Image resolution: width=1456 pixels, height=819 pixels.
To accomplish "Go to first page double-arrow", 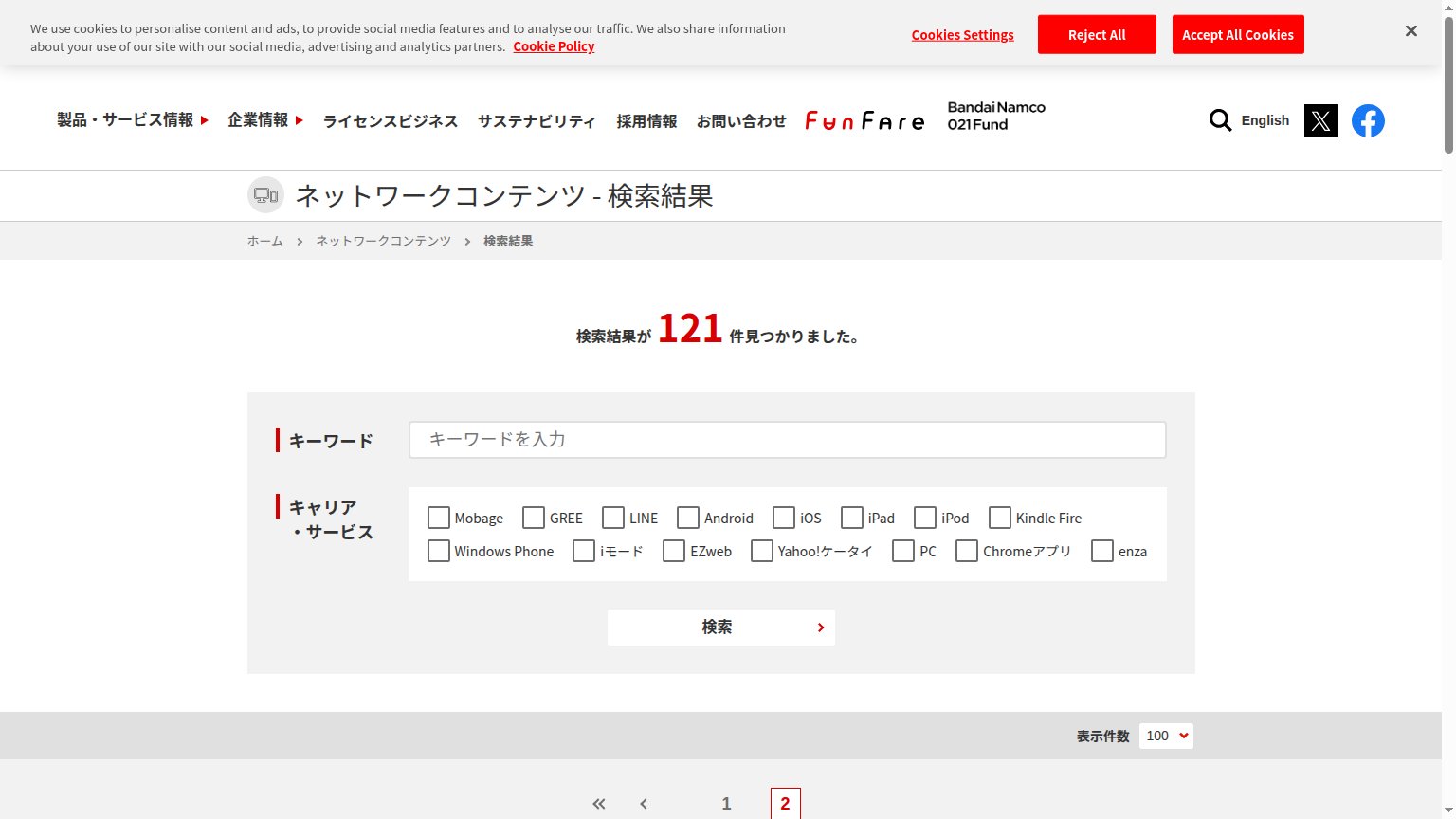I will pos(598,804).
